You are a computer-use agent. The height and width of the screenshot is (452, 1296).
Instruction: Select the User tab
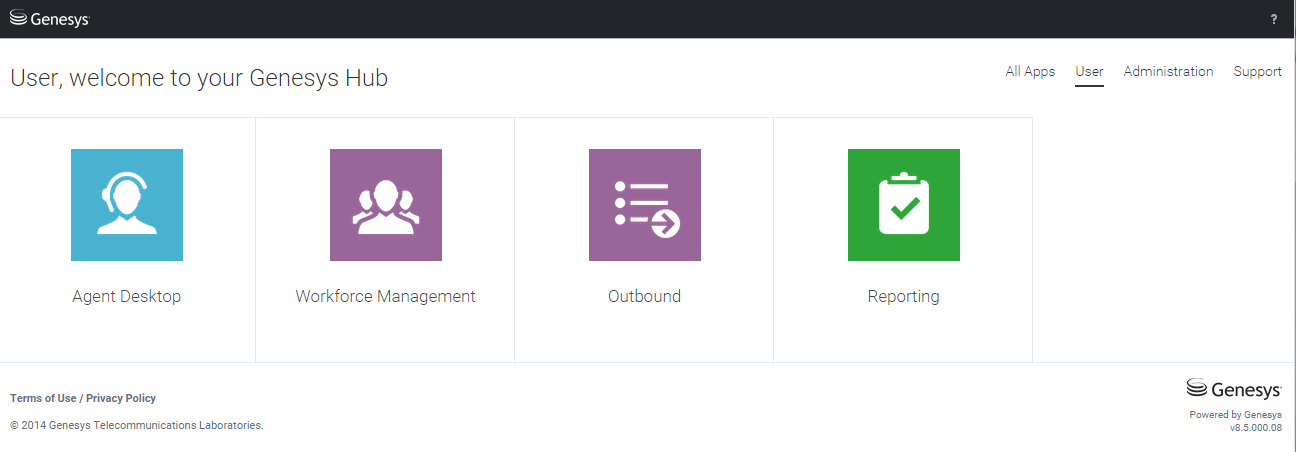(1089, 72)
